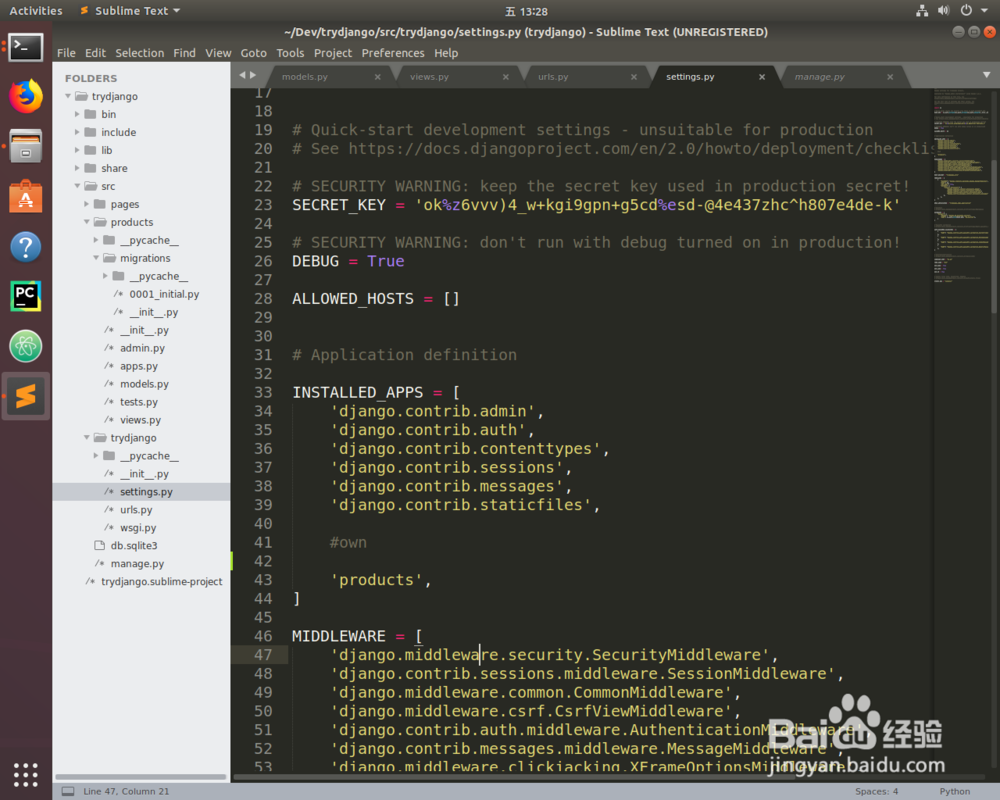Collapse the src folder
Image resolution: width=1000 pixels, height=800 pixels.
pos(77,186)
